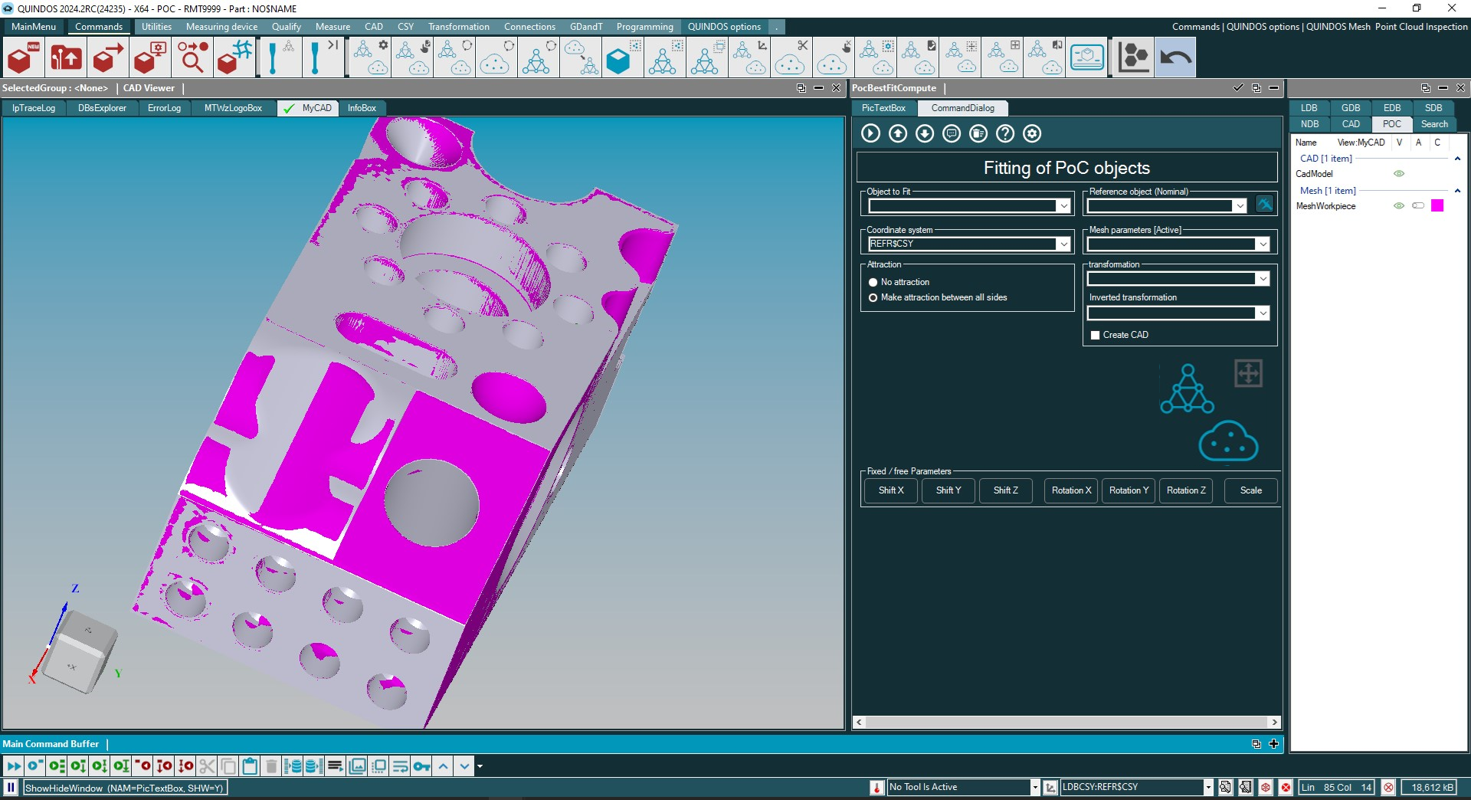Screen dimensions: 1471x800
Task: Run the PocBestFit command with play icon
Action: (x=871, y=134)
